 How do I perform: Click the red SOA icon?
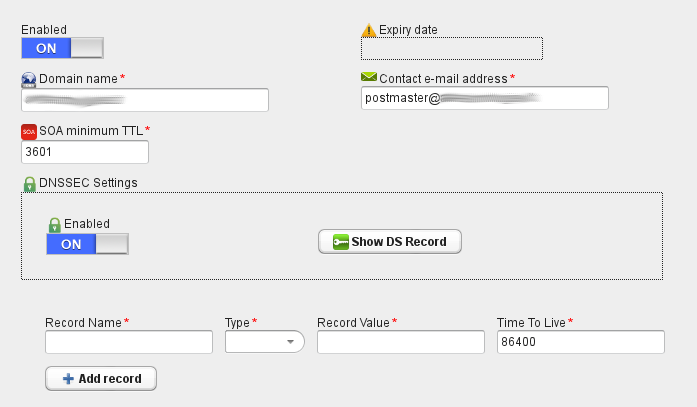pos(29,132)
